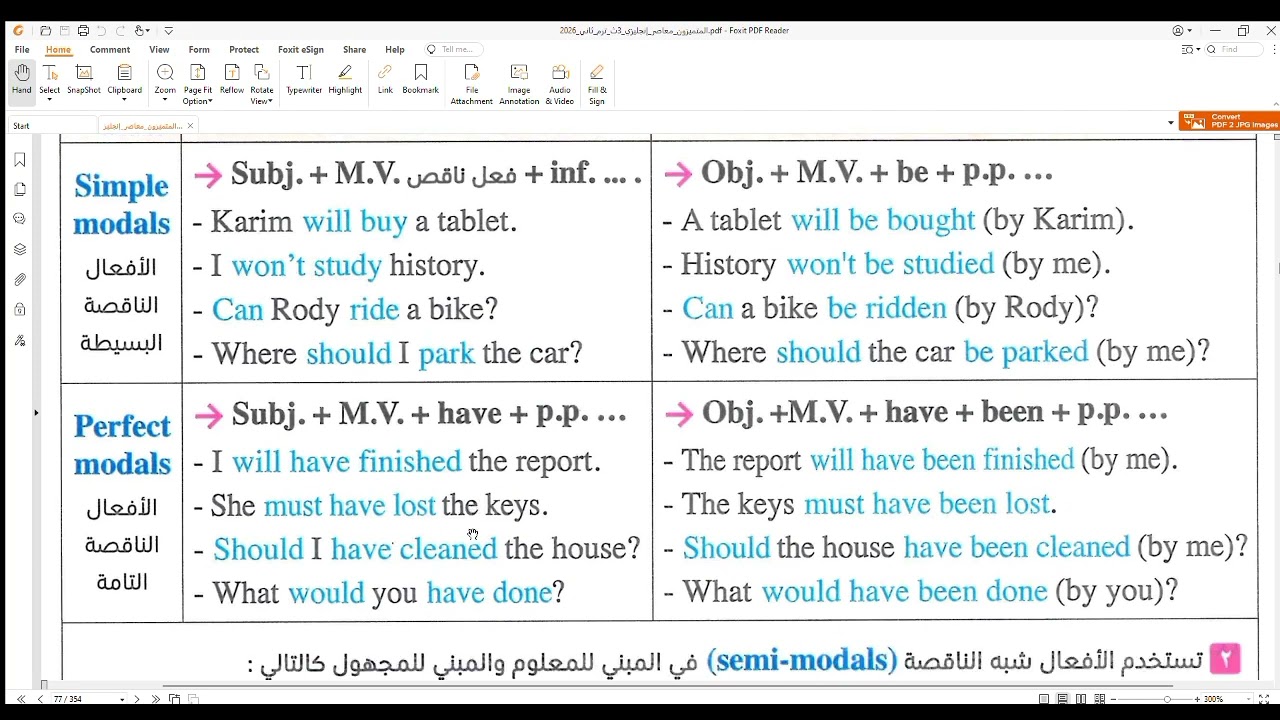Viewport: 1280px width, 720px height.
Task: Open the attachments panel in the sidebar
Action: [20, 280]
